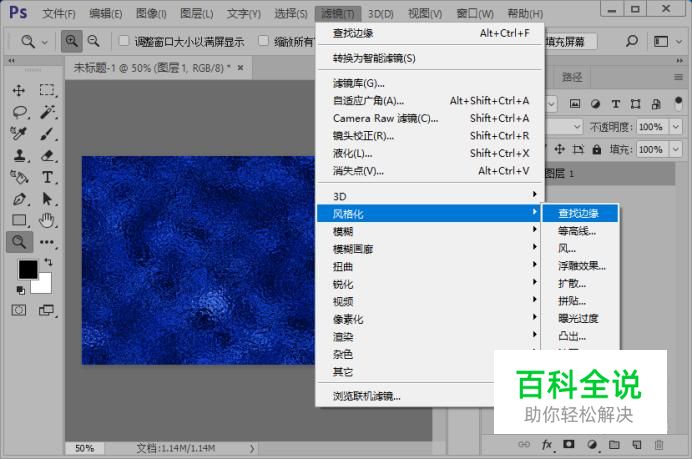Screen dimensions: 692x459
Task: Expand the 像素化 submenu
Action: (429, 319)
